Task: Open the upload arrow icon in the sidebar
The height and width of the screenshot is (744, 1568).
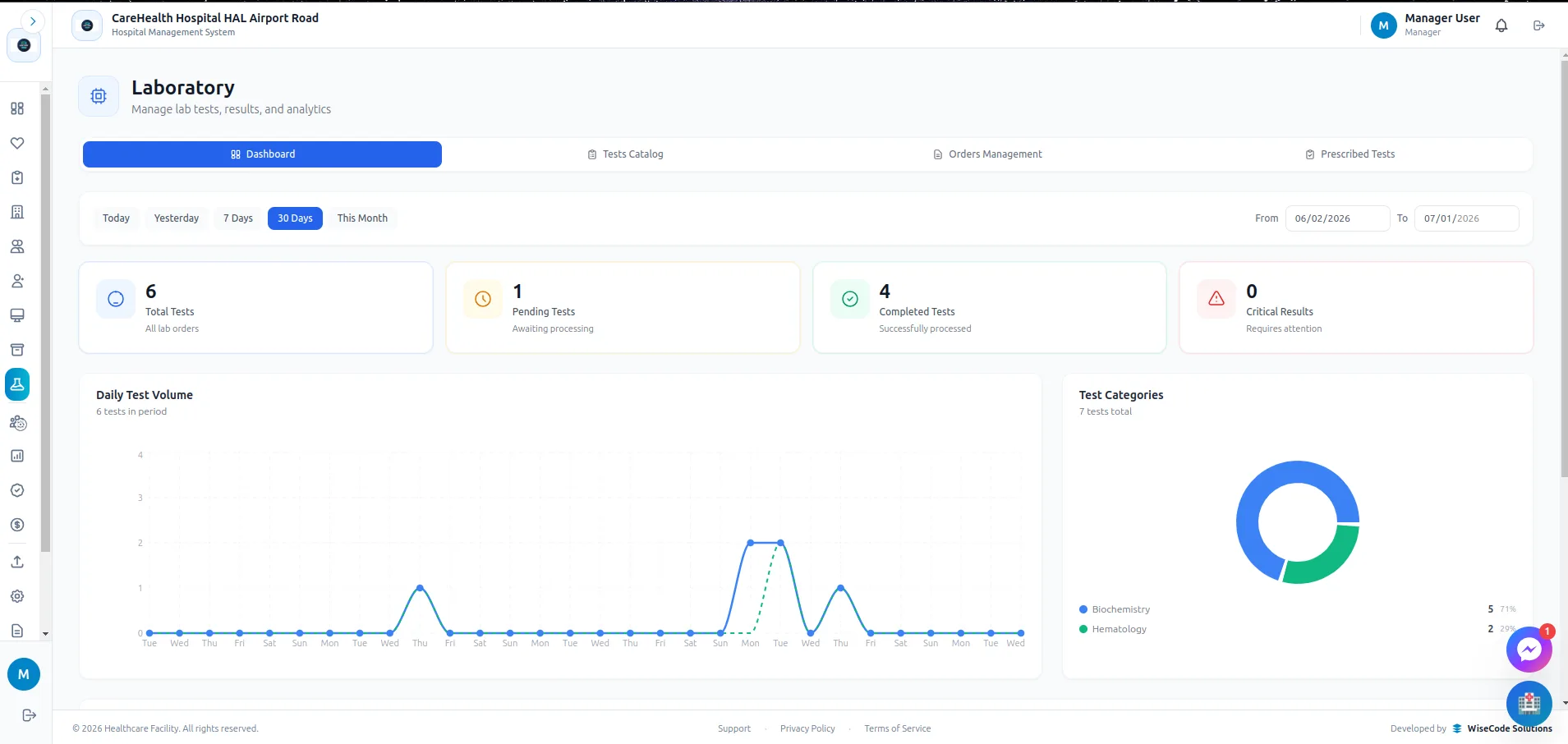Action: [x=17, y=562]
